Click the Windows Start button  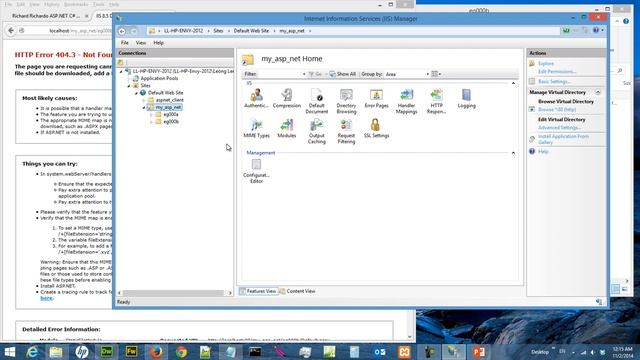pyautogui.click(x=9, y=352)
